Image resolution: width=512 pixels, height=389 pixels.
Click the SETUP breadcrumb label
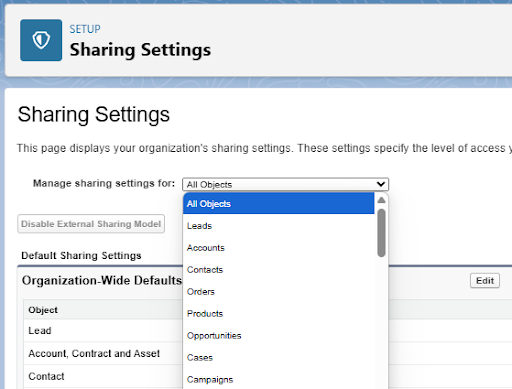(x=85, y=29)
